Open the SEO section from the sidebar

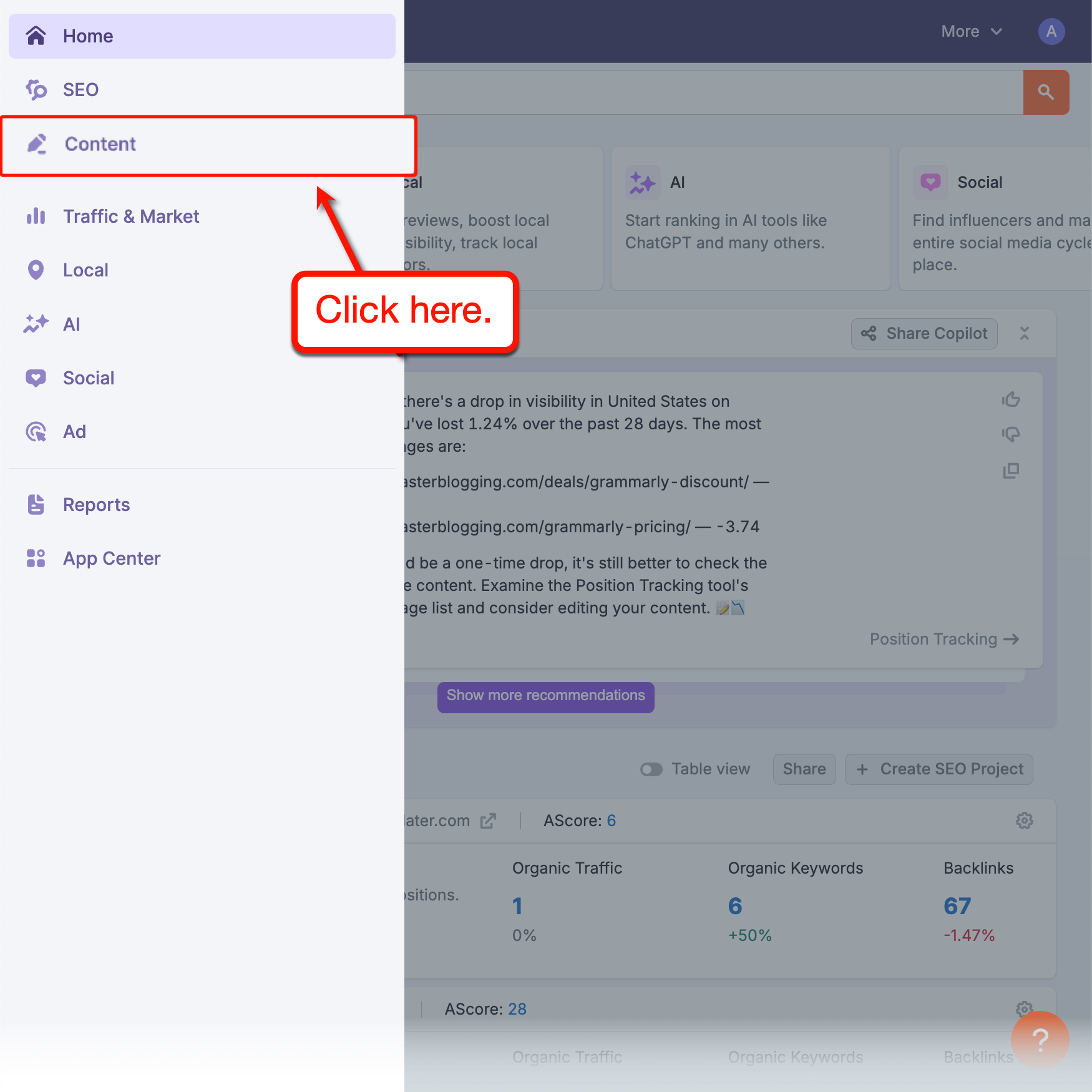pos(36,89)
